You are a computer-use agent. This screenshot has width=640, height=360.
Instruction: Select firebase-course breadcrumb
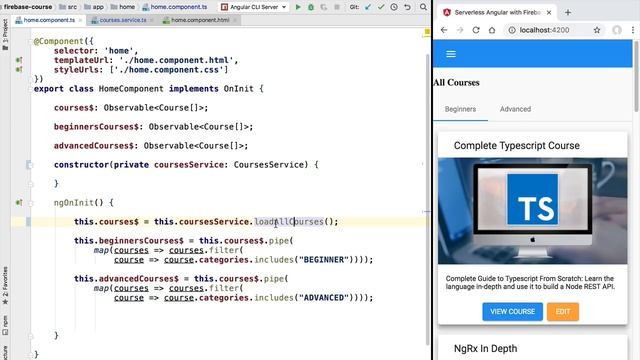click(x=28, y=7)
